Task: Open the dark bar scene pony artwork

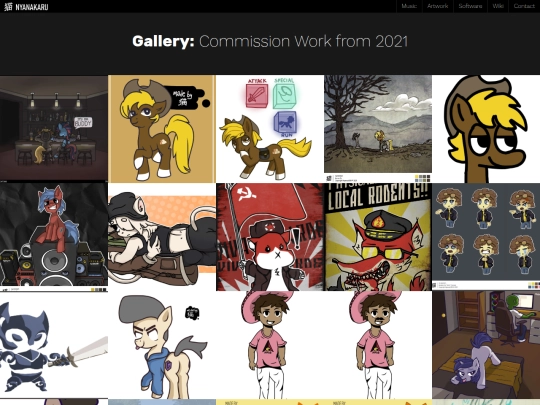Action: [54, 129]
